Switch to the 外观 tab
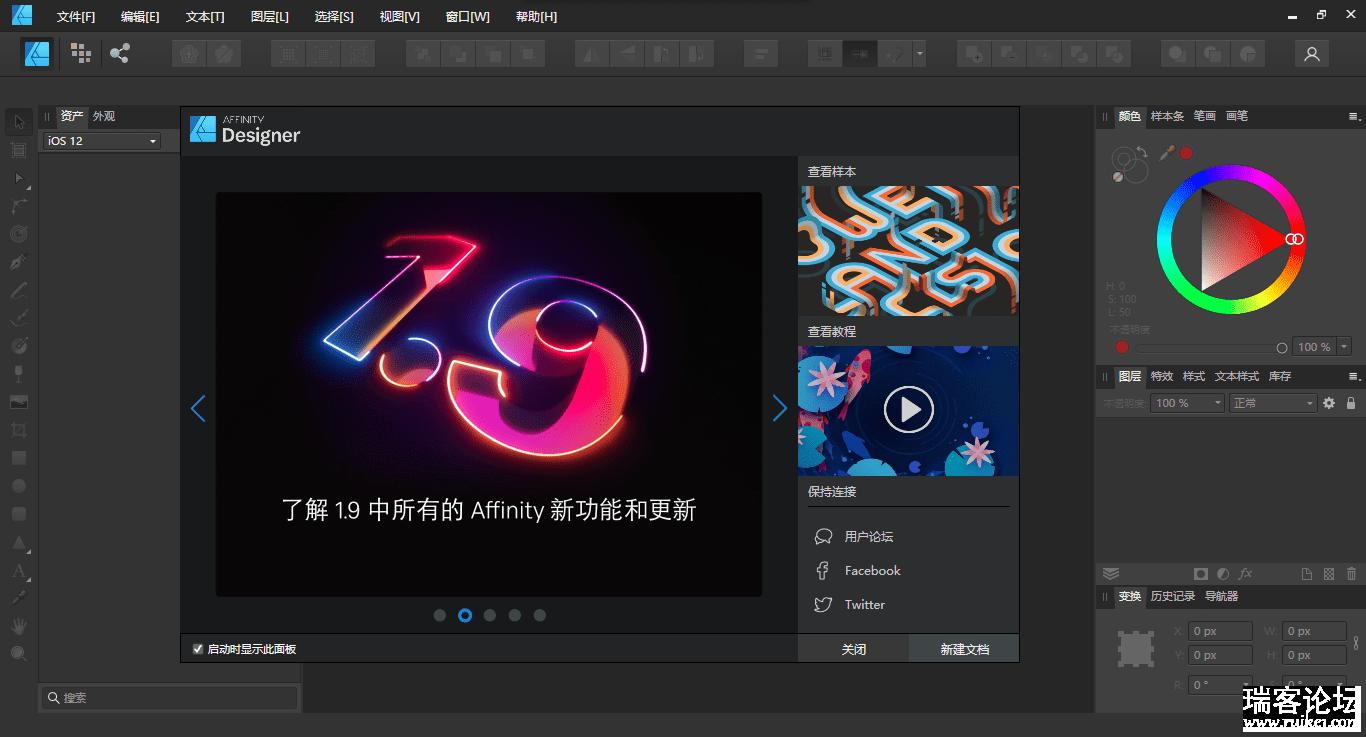The image size is (1366, 737). point(104,116)
